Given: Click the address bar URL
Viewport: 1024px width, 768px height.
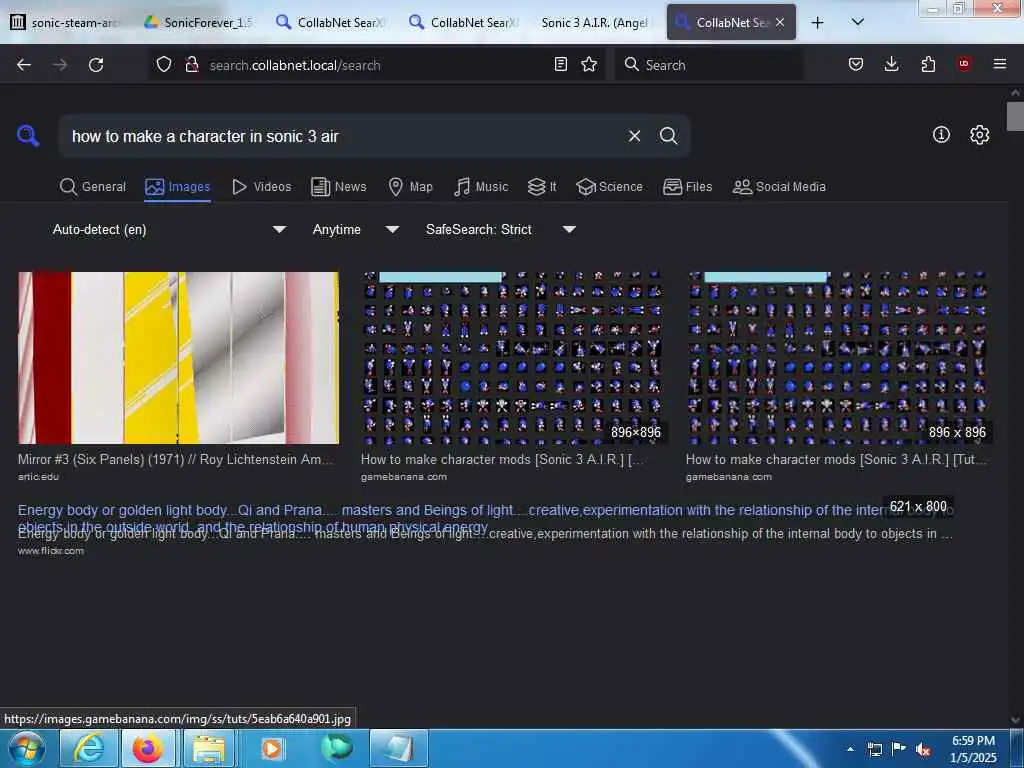Looking at the screenshot, I should pos(295,65).
